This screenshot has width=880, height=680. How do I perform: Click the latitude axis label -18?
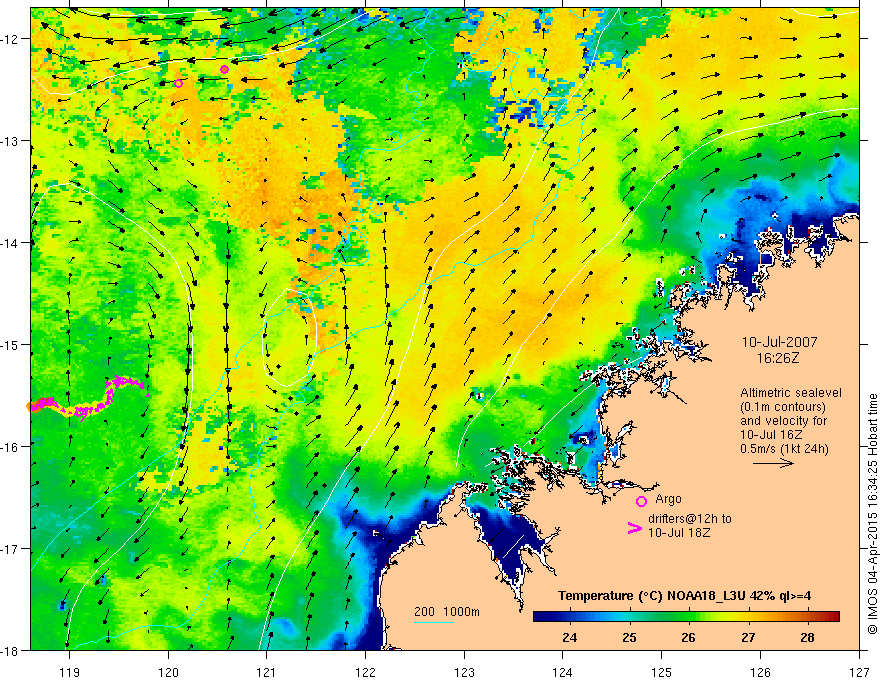[x=12, y=650]
